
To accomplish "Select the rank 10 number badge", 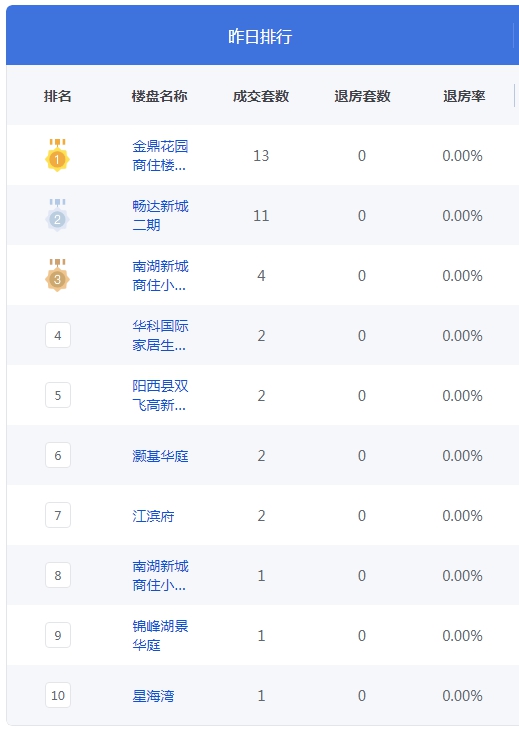I will [x=58, y=695].
